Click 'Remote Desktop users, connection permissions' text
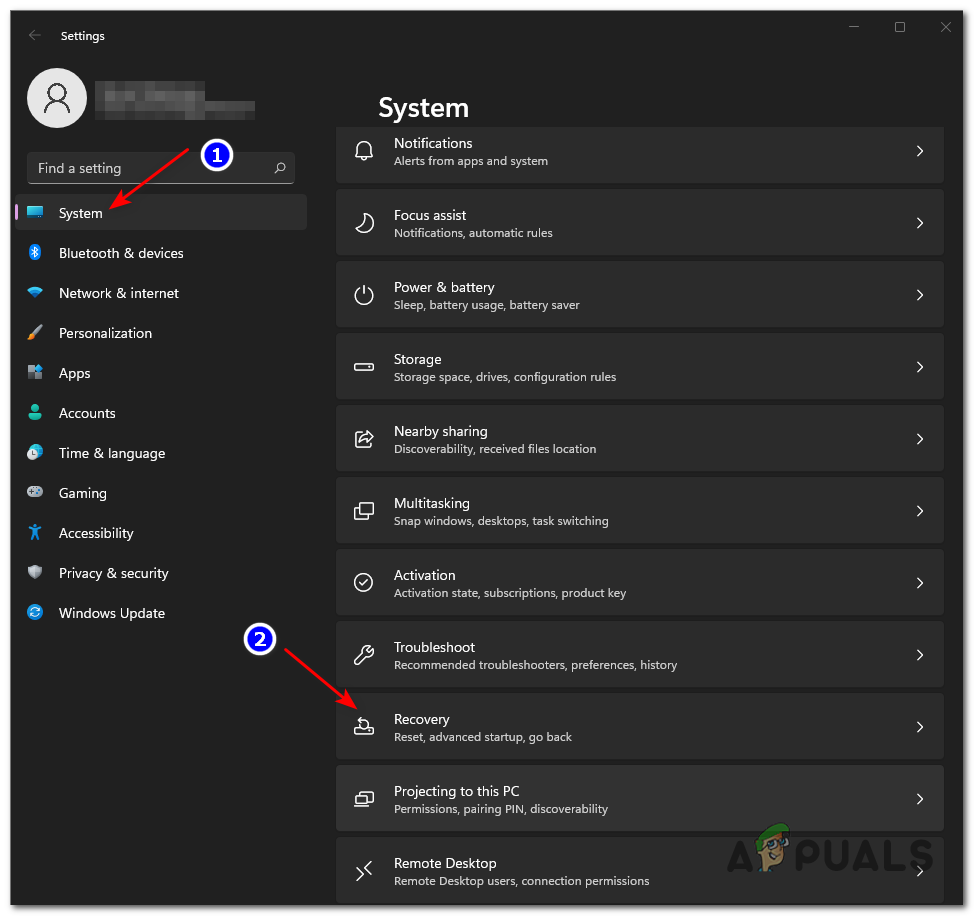Viewport: 974px width, 916px height. tap(521, 881)
